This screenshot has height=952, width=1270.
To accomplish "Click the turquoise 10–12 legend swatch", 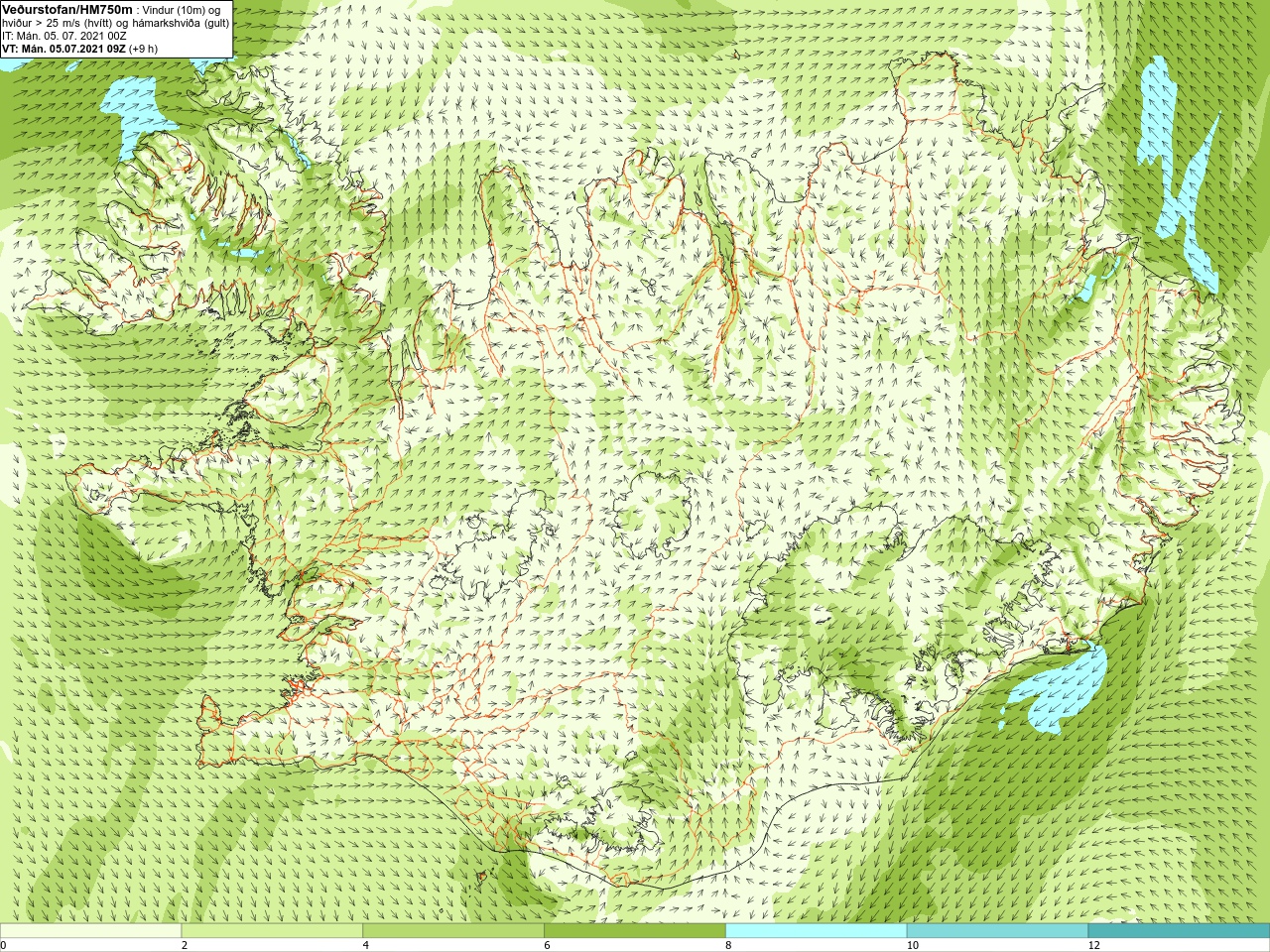I will pyautogui.click(x=997, y=931).
